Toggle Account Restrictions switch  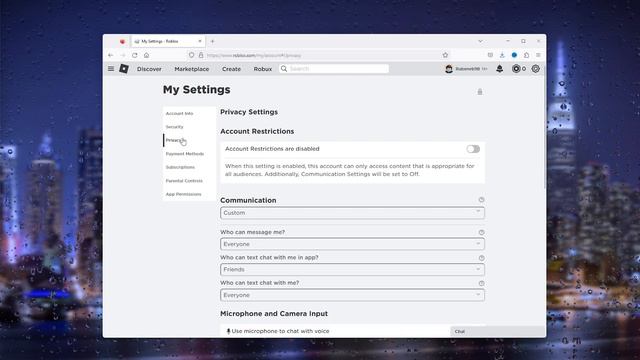coord(473,149)
